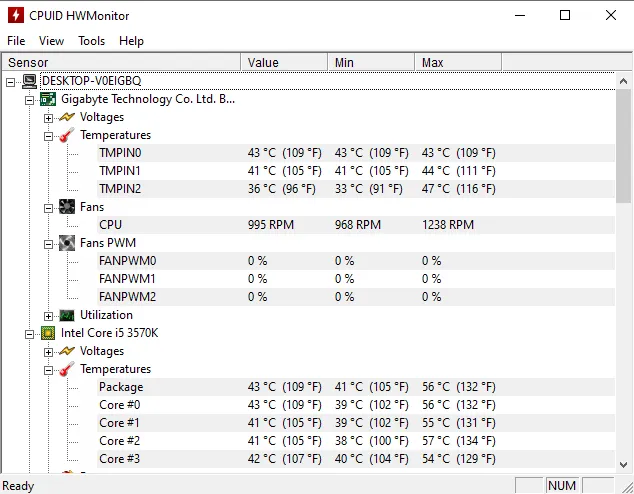Click the motherboard Temperatures thermometer icon
Viewport: 634px width, 494px height.
(67, 135)
